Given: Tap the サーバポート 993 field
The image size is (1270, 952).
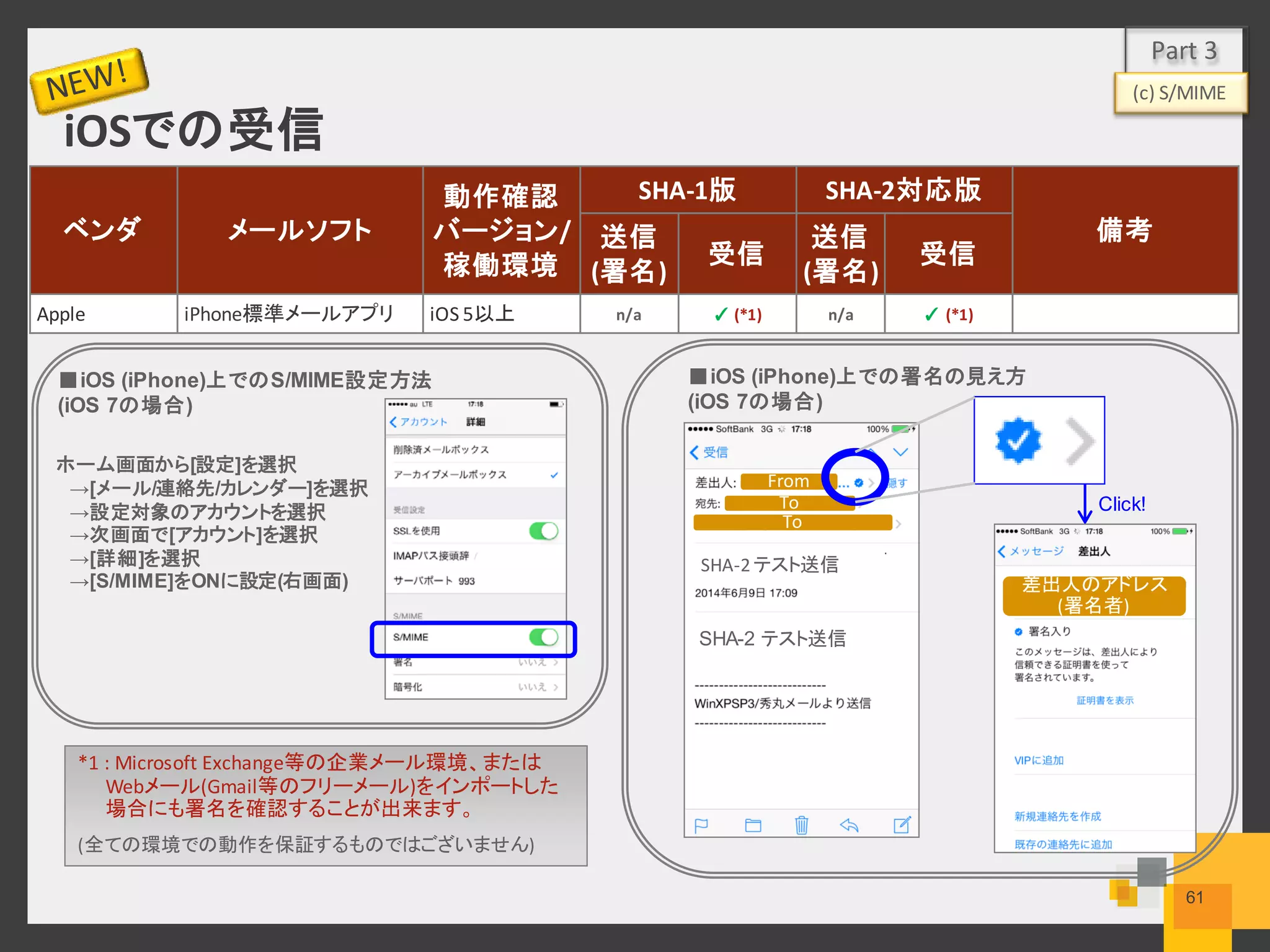Looking at the screenshot, I should 476,581.
